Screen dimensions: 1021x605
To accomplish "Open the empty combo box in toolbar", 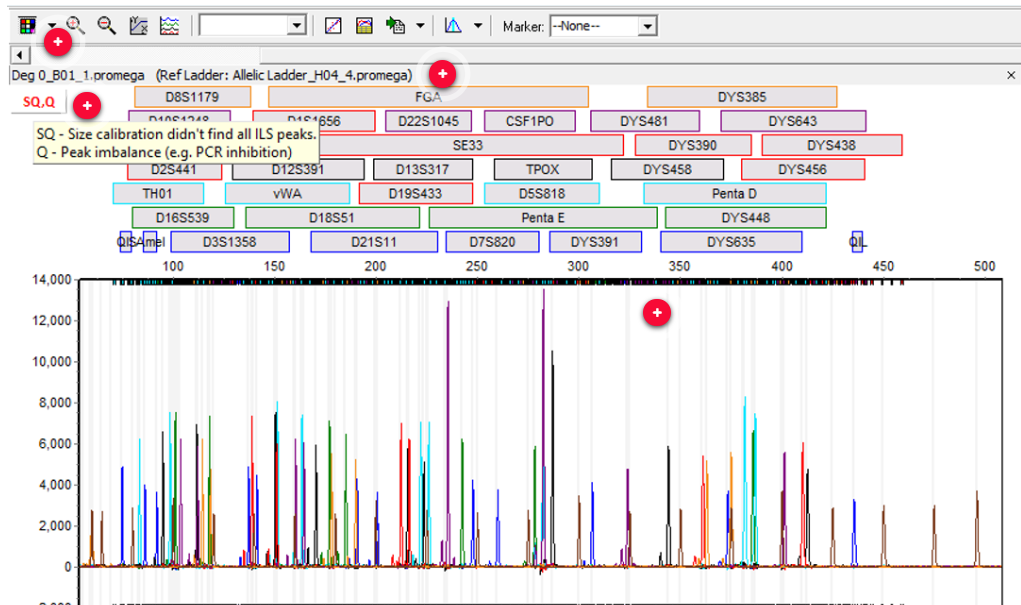I will click(x=253, y=26).
